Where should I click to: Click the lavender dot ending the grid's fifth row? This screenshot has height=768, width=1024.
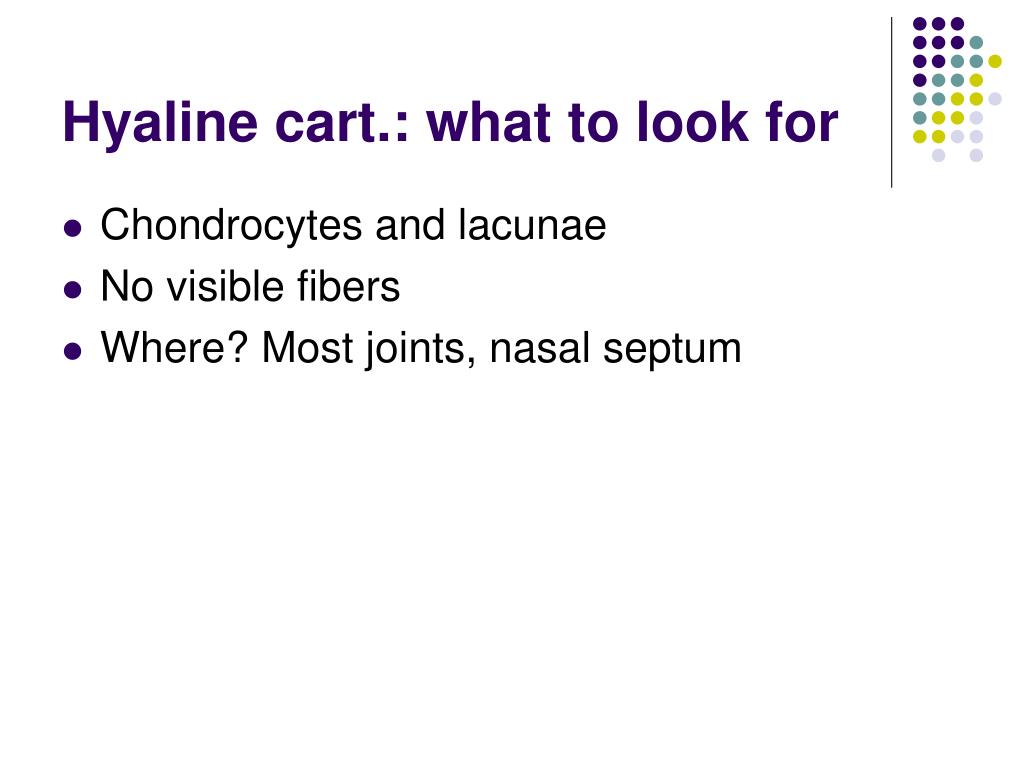pyautogui.click(x=995, y=99)
